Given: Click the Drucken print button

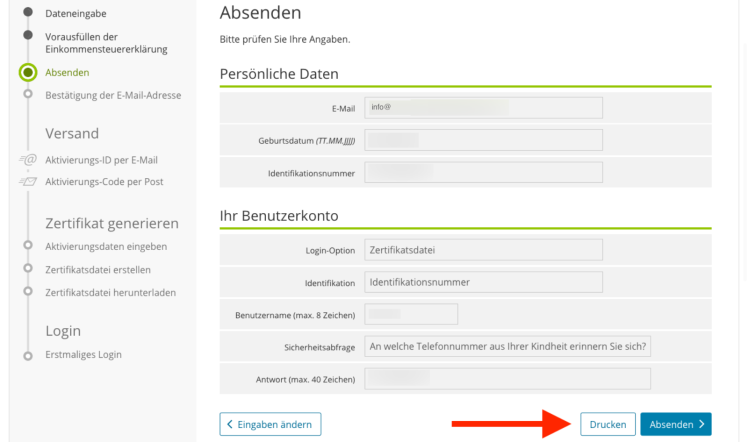Looking at the screenshot, I should (x=607, y=424).
